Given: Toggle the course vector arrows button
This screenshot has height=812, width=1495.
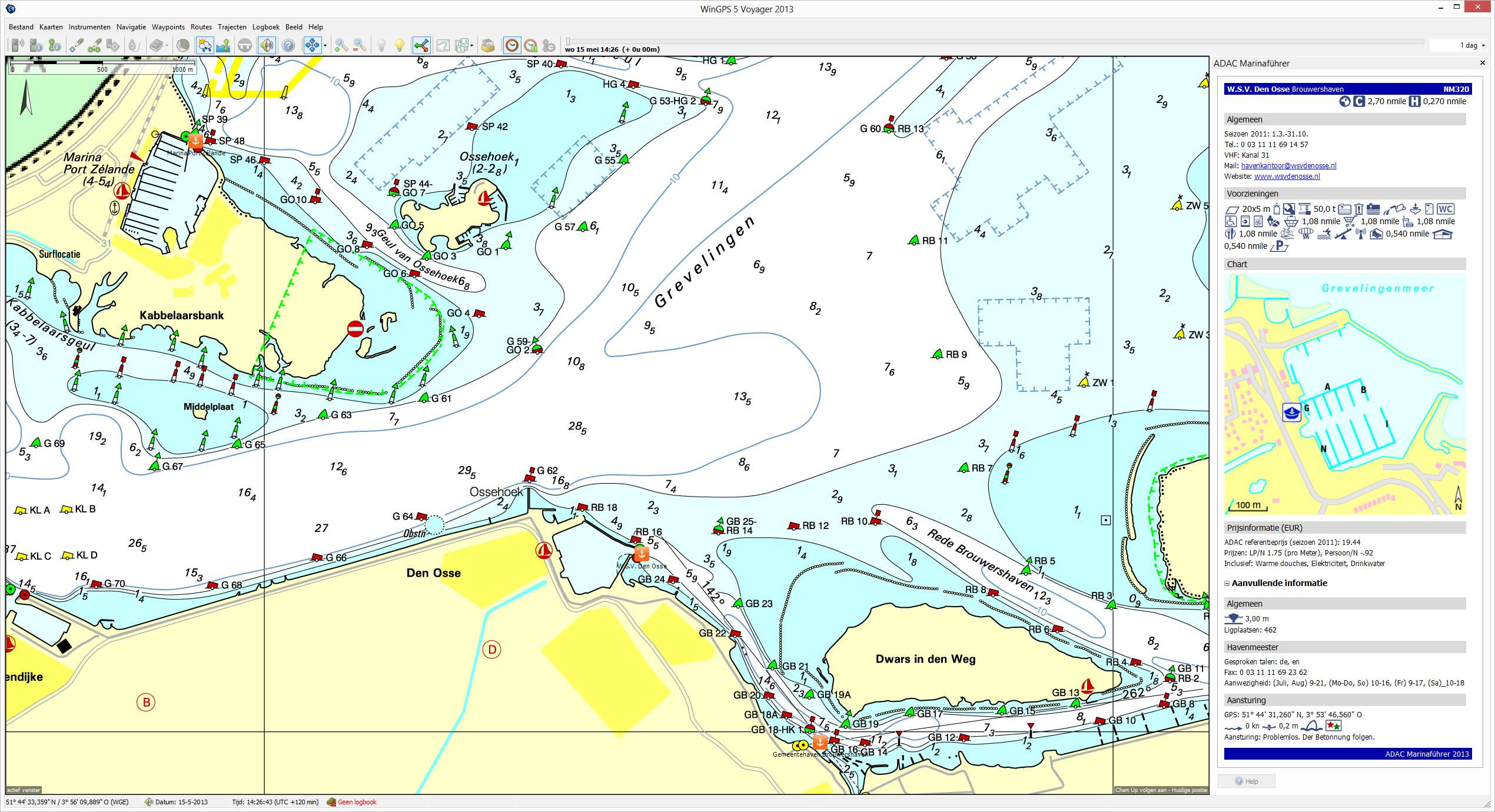Looking at the screenshot, I should pyautogui.click(x=421, y=45).
